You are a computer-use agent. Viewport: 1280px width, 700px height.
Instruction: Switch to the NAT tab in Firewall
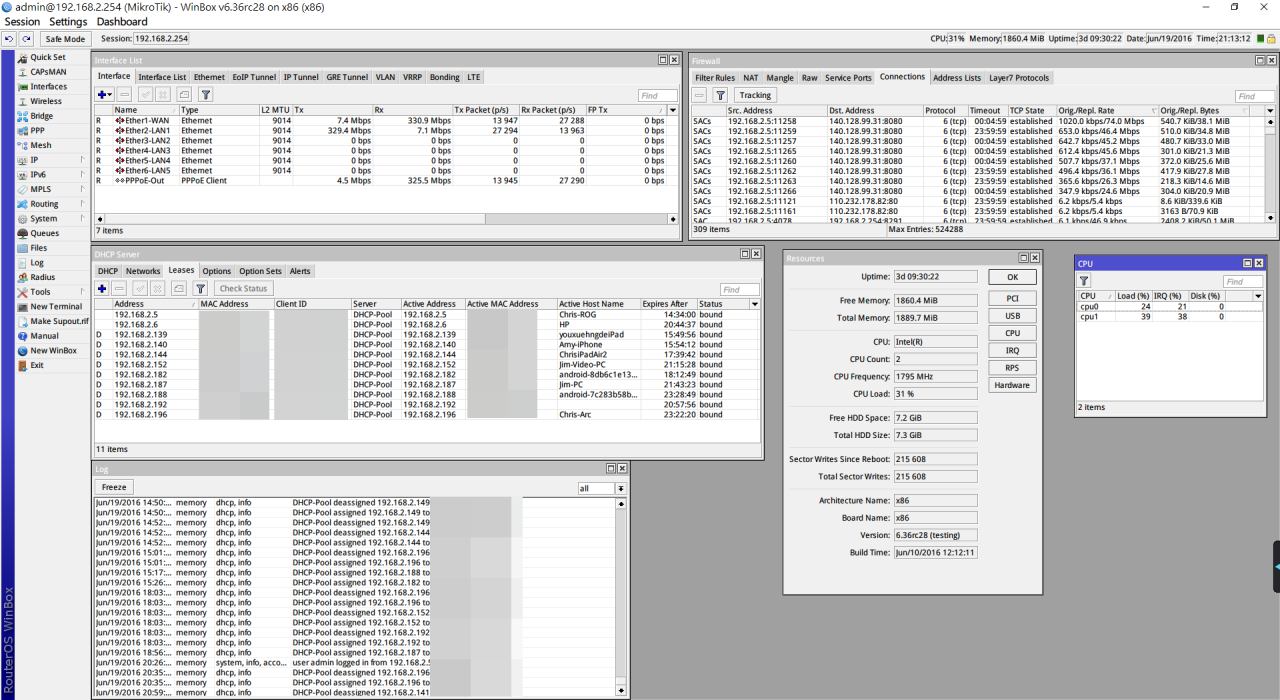(x=750, y=77)
